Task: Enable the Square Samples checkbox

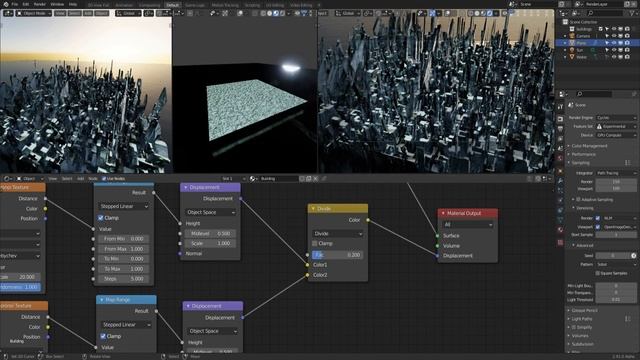Action: 598,273
